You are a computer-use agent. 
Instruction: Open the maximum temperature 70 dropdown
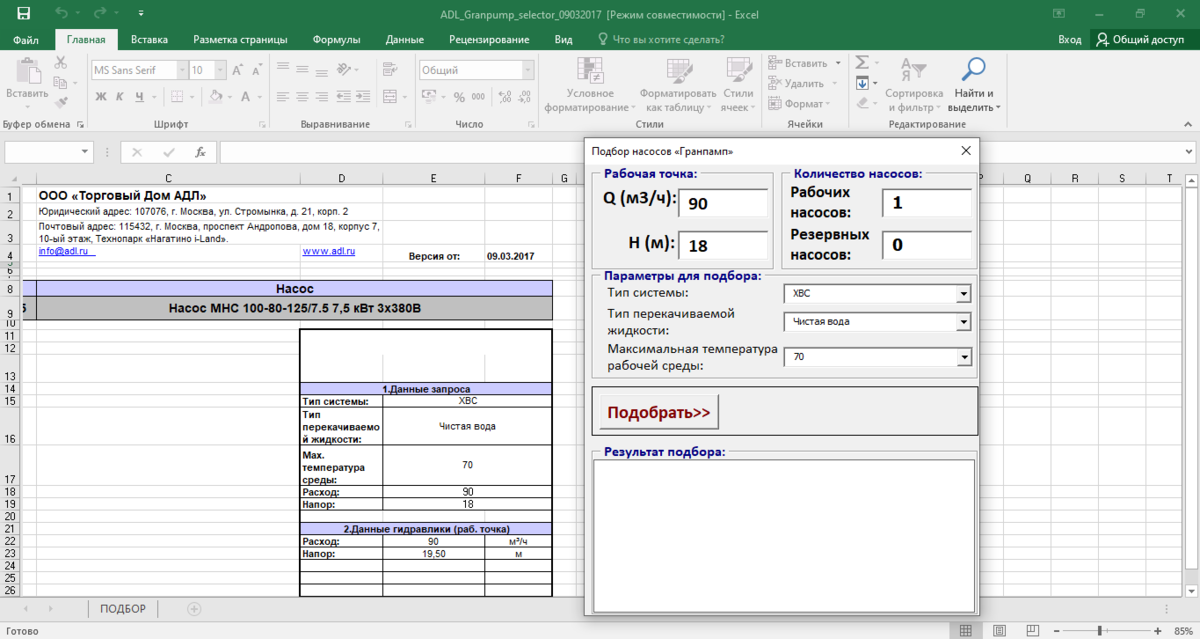pyautogui.click(x=963, y=356)
